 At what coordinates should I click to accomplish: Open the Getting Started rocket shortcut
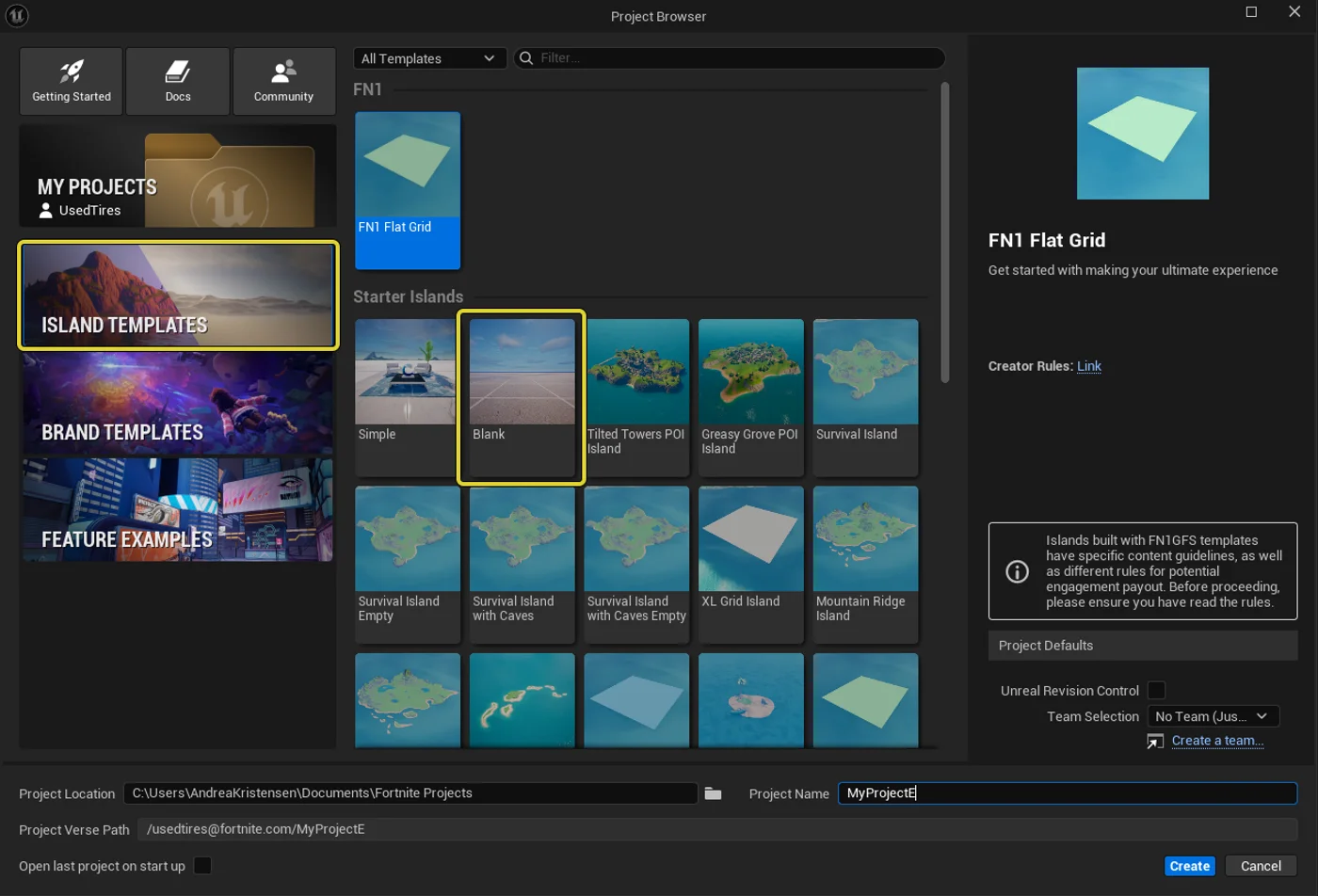pyautogui.click(x=72, y=81)
